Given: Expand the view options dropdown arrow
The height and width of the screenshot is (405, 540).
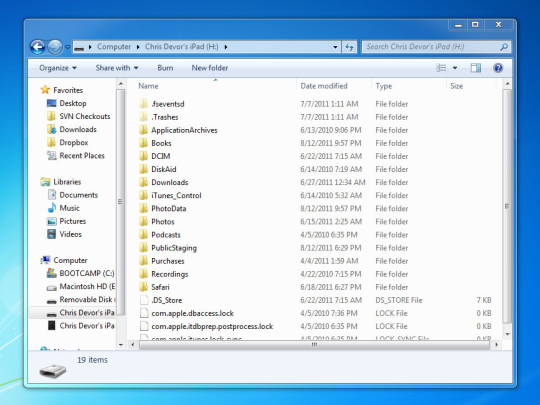Looking at the screenshot, I should coord(455,68).
